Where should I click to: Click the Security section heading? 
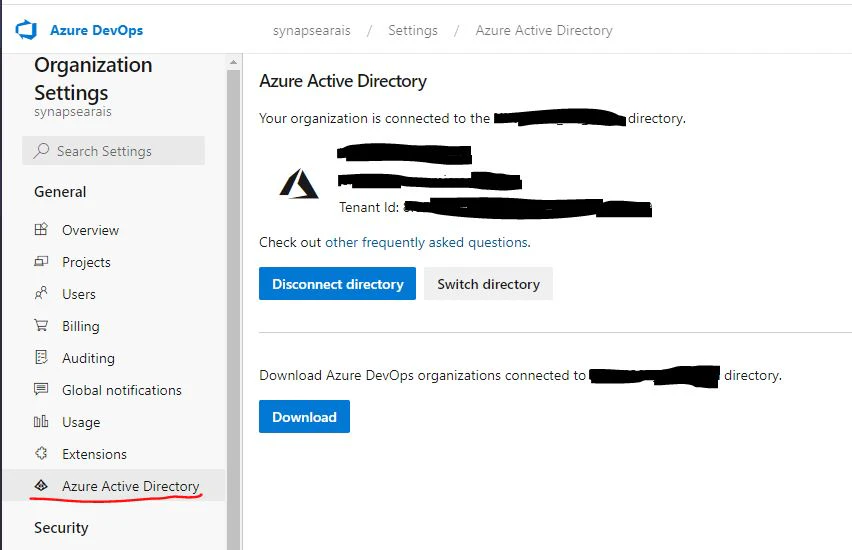coord(61,528)
